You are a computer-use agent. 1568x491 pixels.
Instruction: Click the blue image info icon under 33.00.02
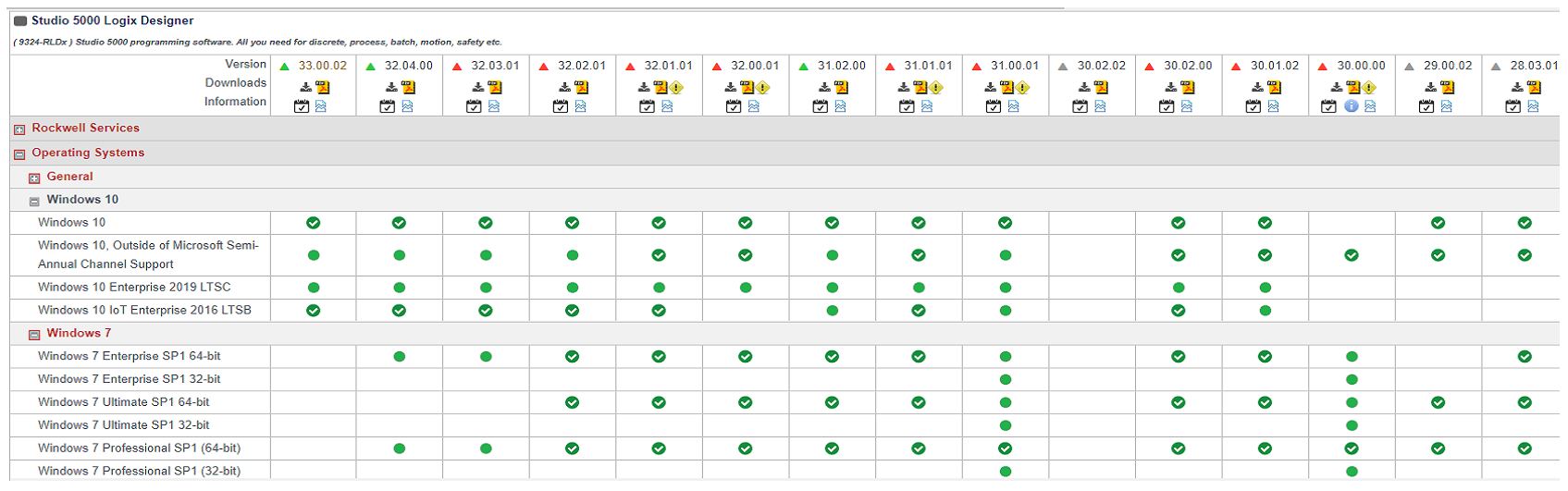coord(321,106)
